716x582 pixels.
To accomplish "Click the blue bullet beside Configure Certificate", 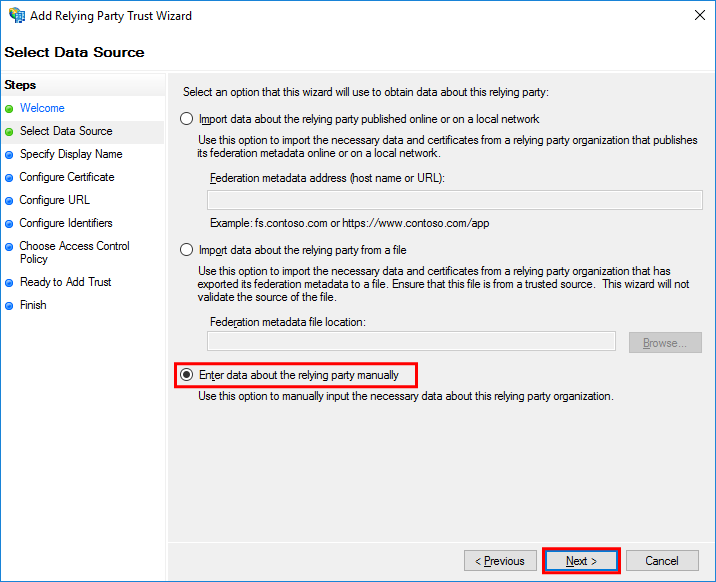I will point(9,178).
